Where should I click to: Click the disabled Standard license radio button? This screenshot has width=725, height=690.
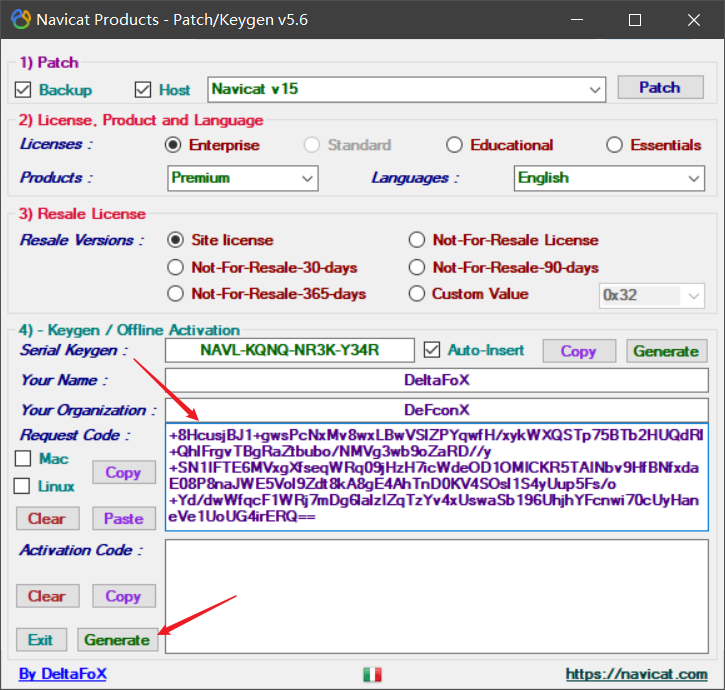click(312, 145)
